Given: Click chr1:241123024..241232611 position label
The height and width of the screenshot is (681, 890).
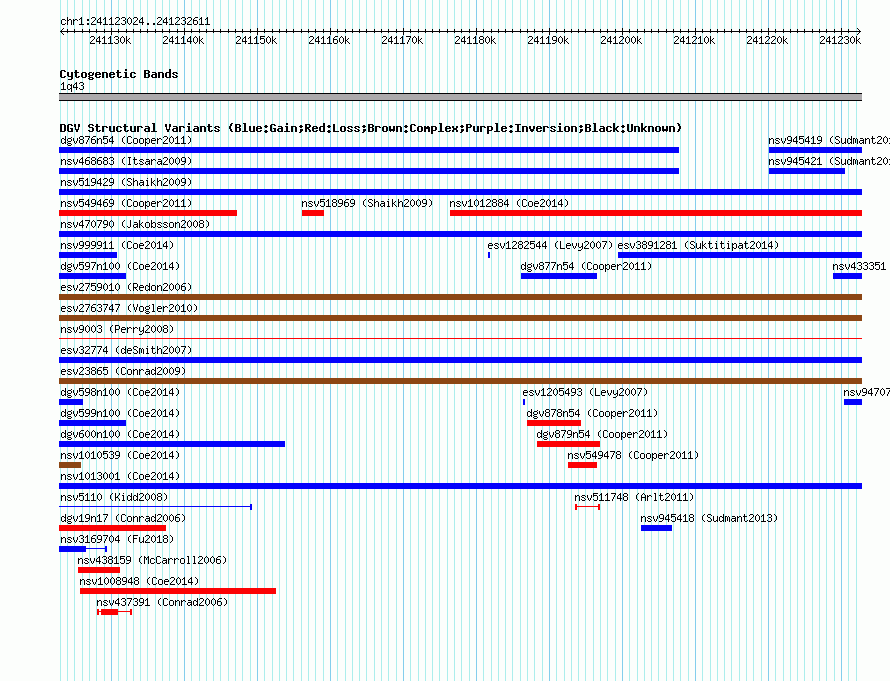Looking at the screenshot, I should tap(135, 21).
